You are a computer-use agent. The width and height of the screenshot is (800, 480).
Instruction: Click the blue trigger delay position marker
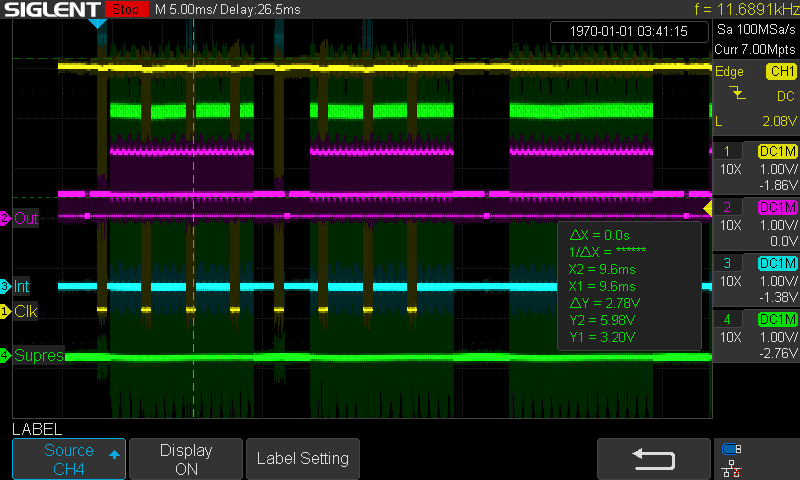pos(98,22)
